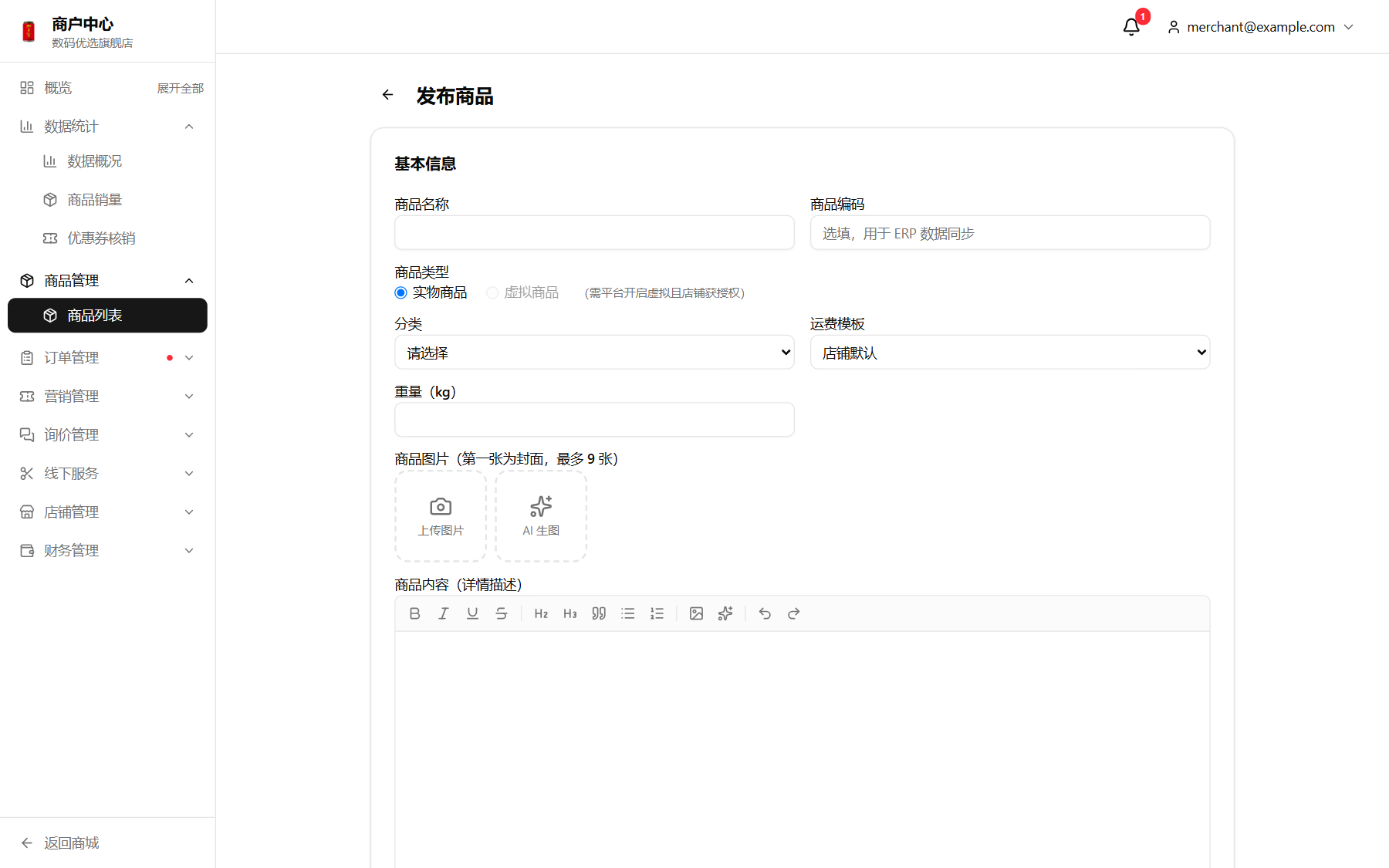Expand the 线下服务 sidebar section

pyautogui.click(x=107, y=474)
